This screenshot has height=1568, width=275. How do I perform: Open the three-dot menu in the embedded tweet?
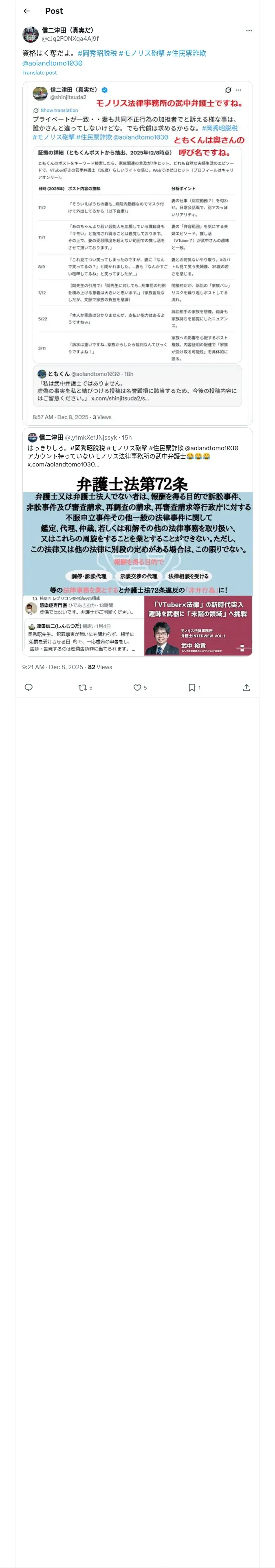[238, 90]
